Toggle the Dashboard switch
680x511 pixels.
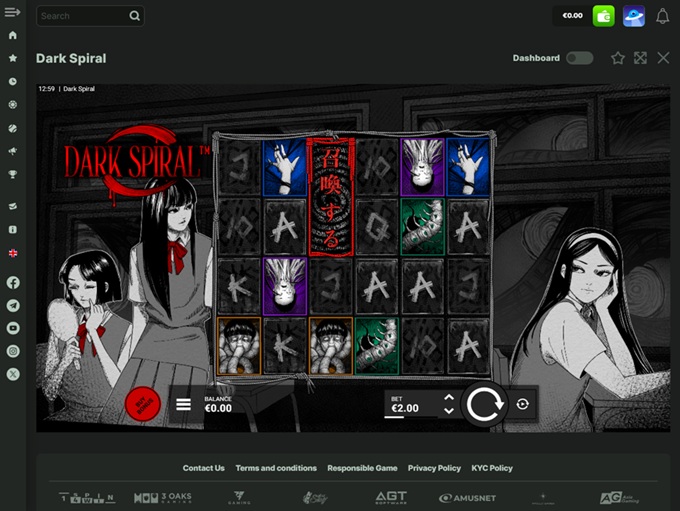pyautogui.click(x=579, y=58)
